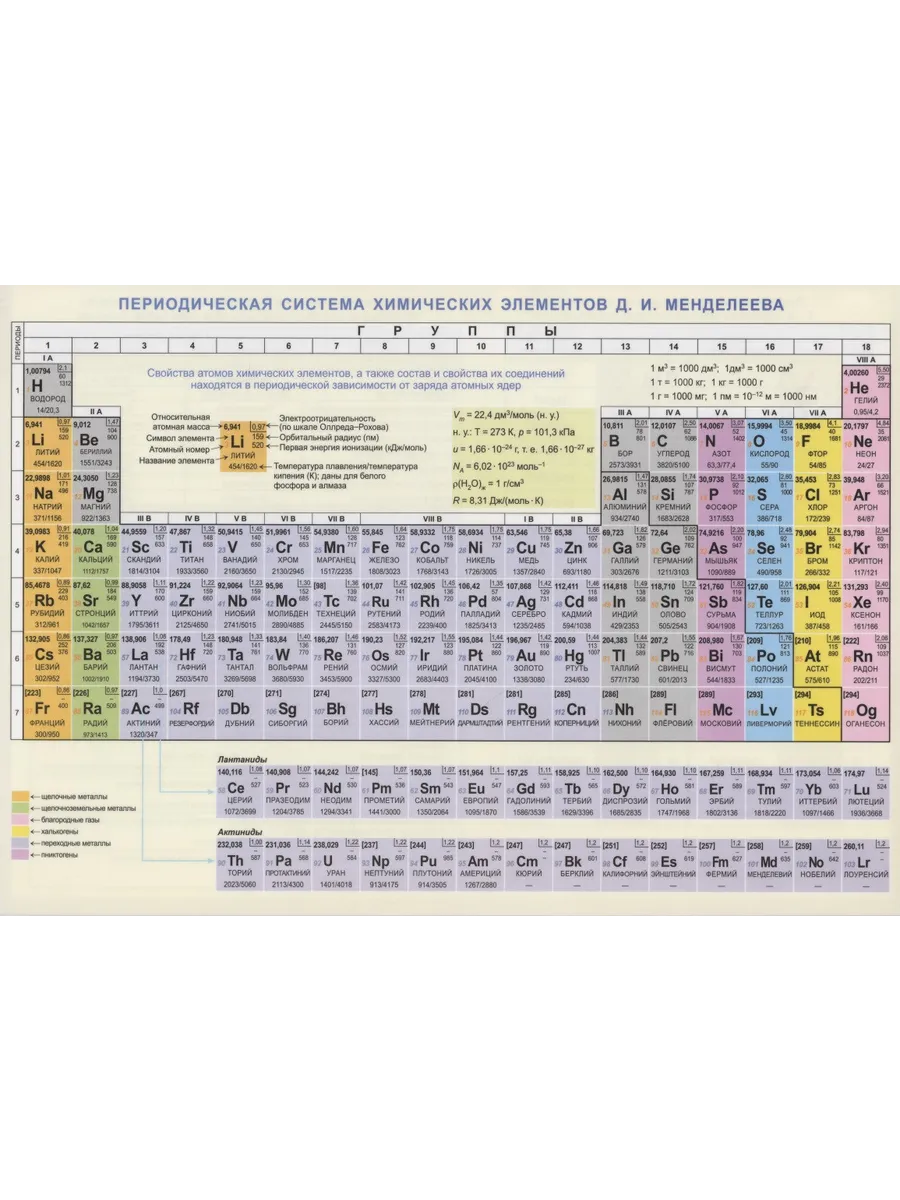
Task: Click the 'переходные металлы' legend label
Action: pos(75,843)
